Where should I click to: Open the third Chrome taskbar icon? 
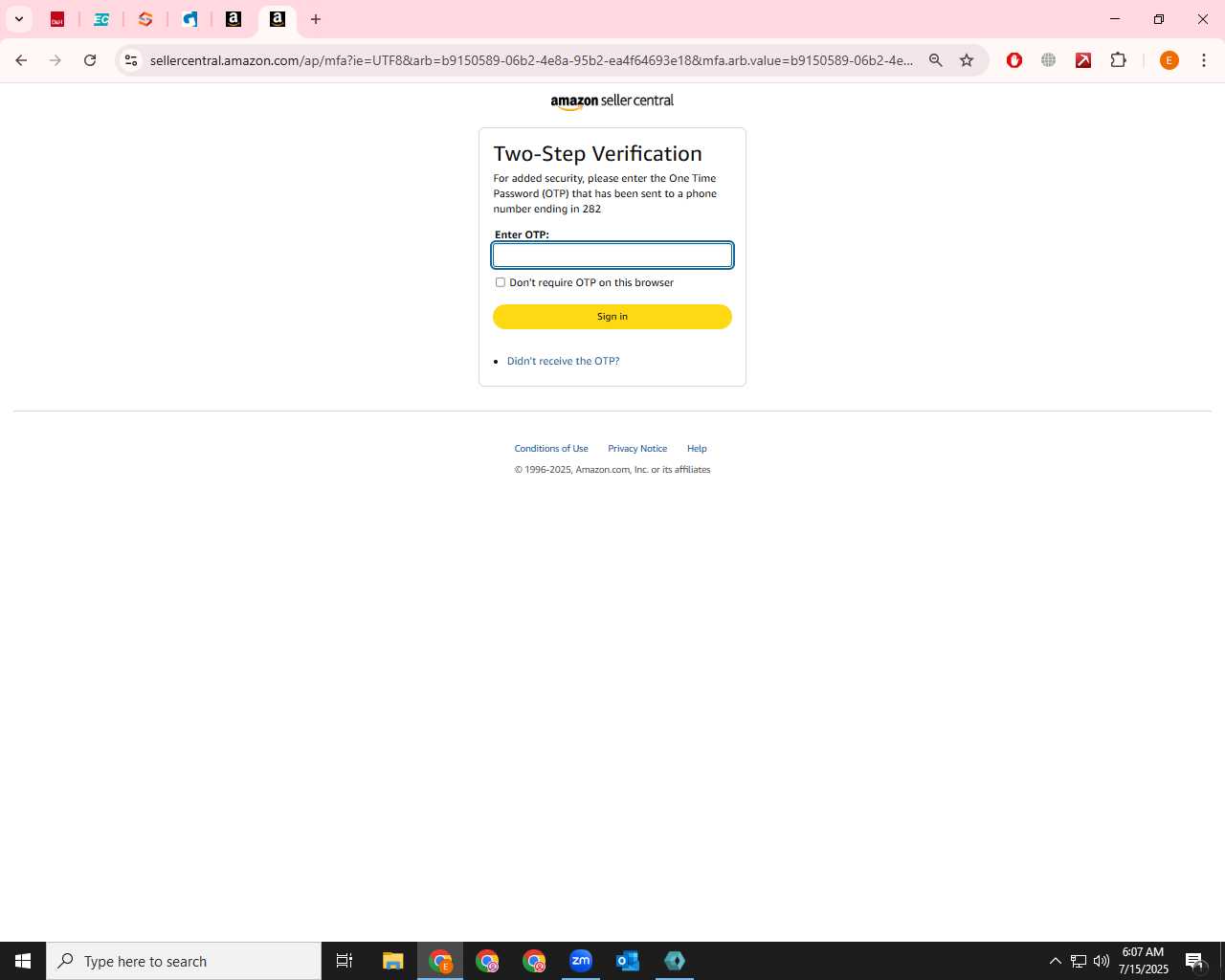[534, 961]
